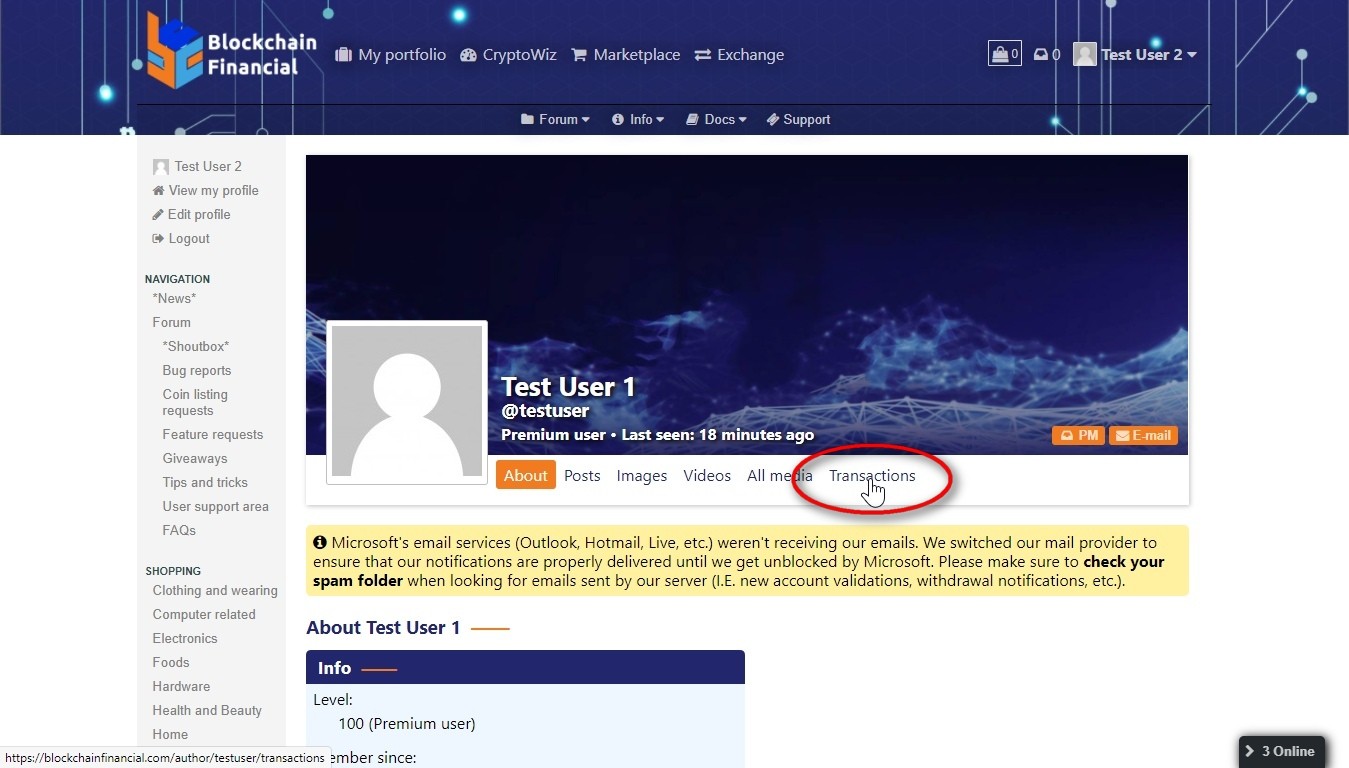Open the shopping cart icon
The width and height of the screenshot is (1349, 768).
point(1004,54)
